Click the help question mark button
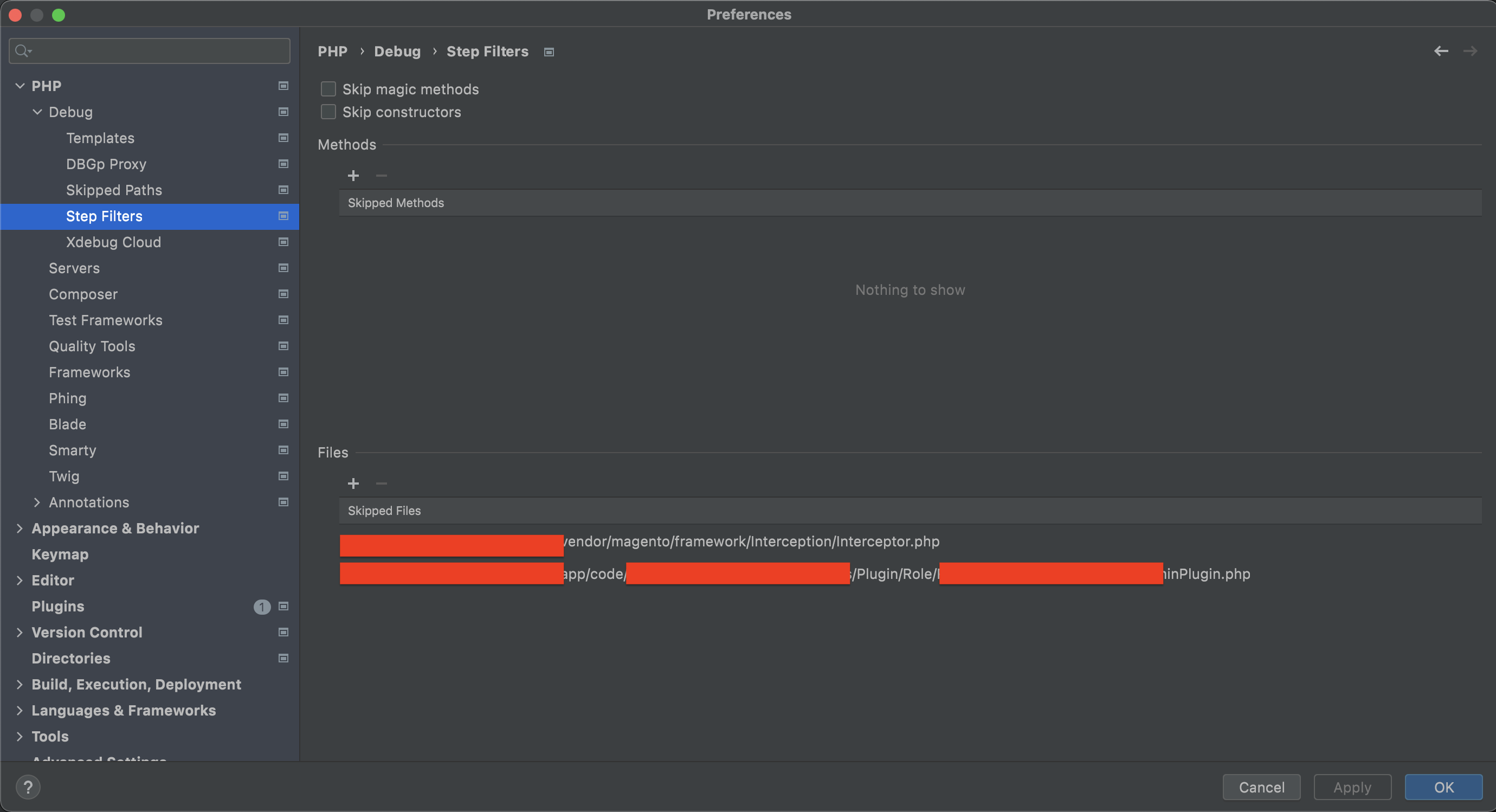 pyautogui.click(x=28, y=787)
